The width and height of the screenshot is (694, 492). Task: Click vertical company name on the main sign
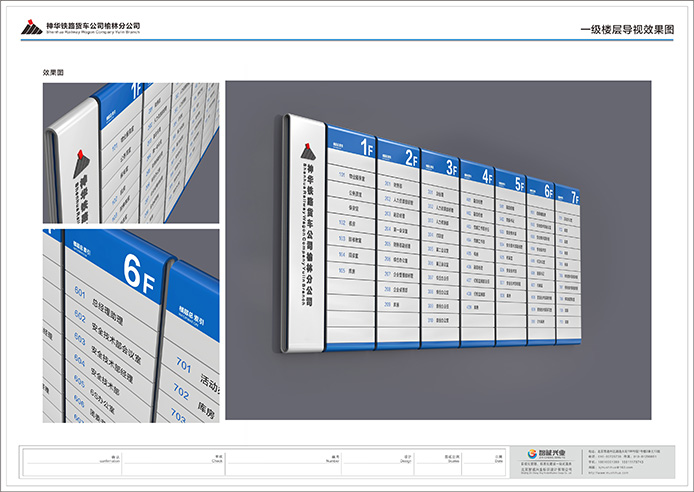(309, 235)
